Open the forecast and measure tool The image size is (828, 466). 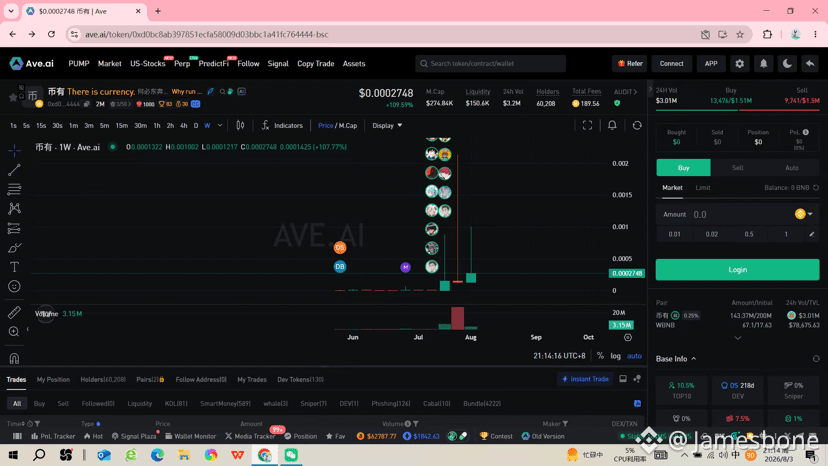pos(14,228)
